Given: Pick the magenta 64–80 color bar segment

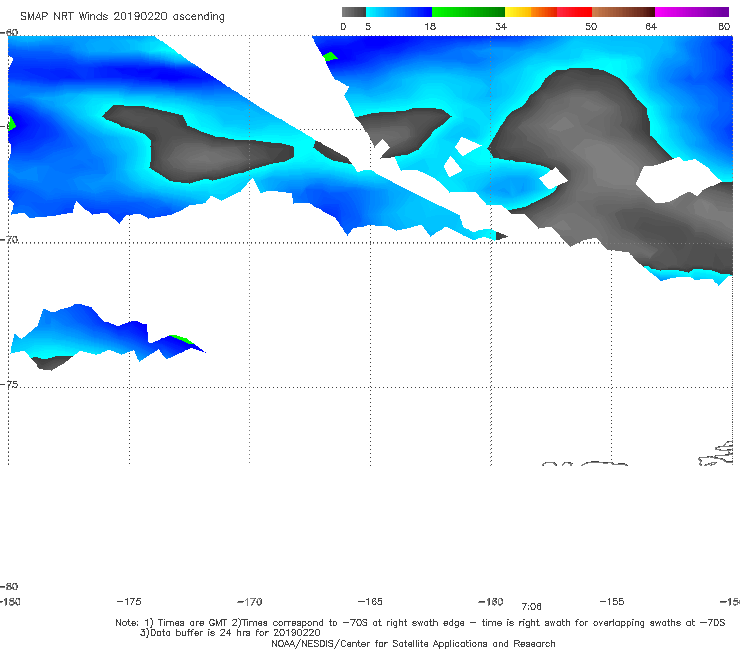Looking at the screenshot, I should click(x=692, y=12).
